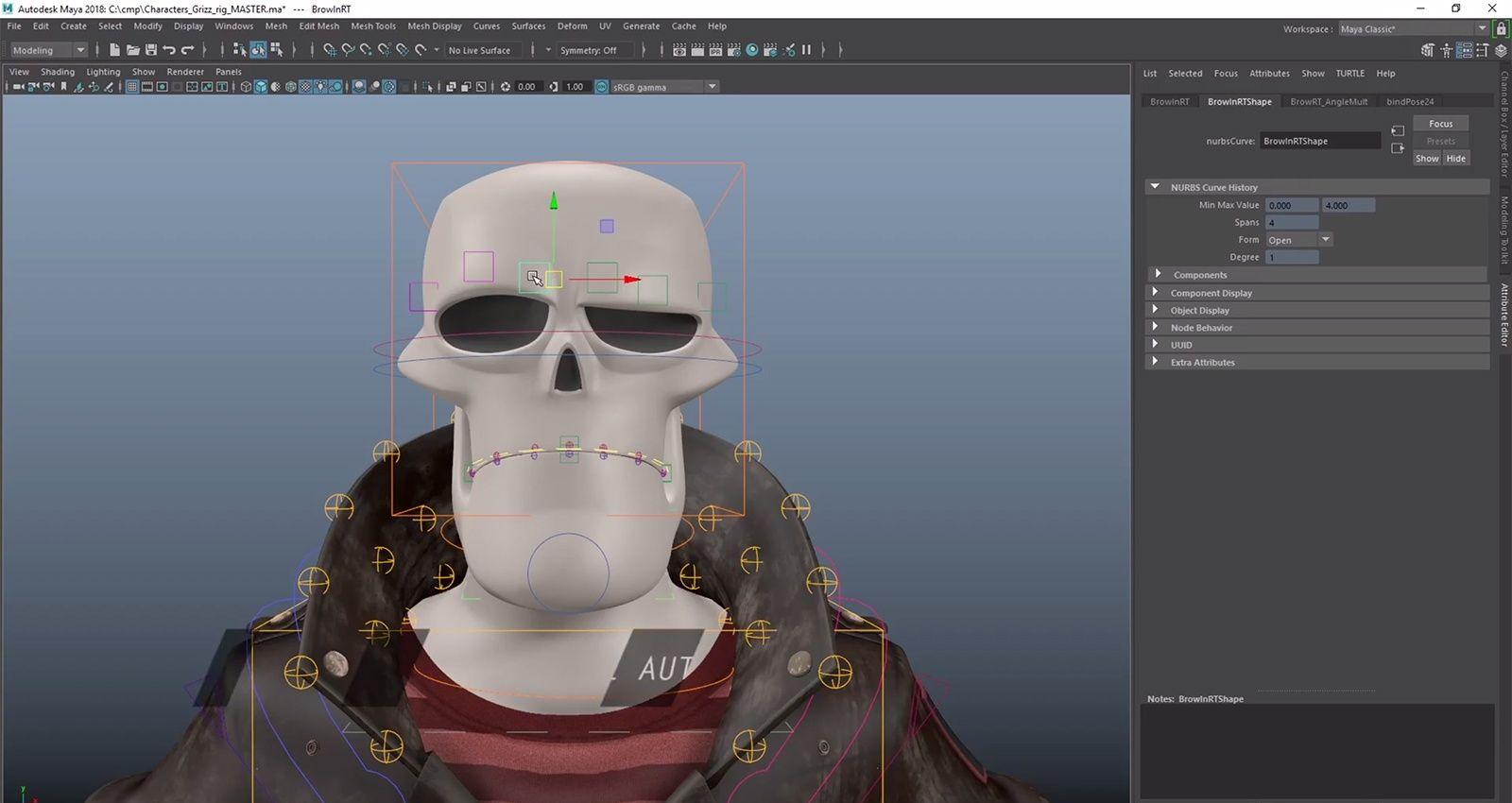Expand the UUID section

[1155, 344]
